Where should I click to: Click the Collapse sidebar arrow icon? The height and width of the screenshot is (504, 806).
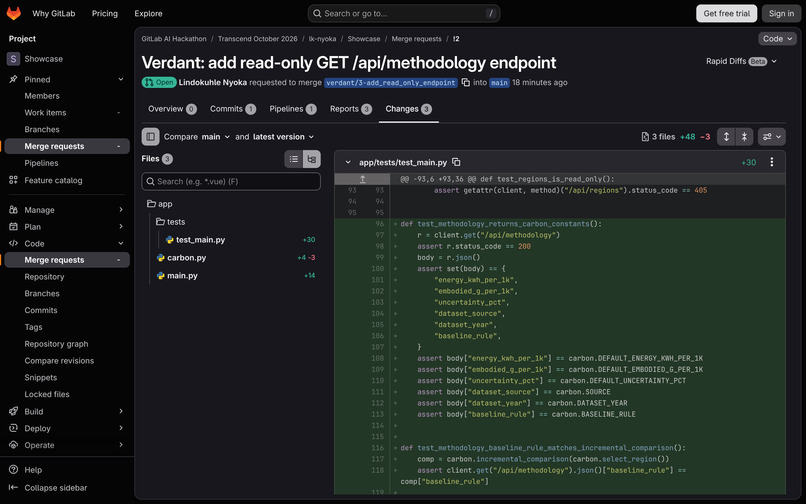coord(13,487)
